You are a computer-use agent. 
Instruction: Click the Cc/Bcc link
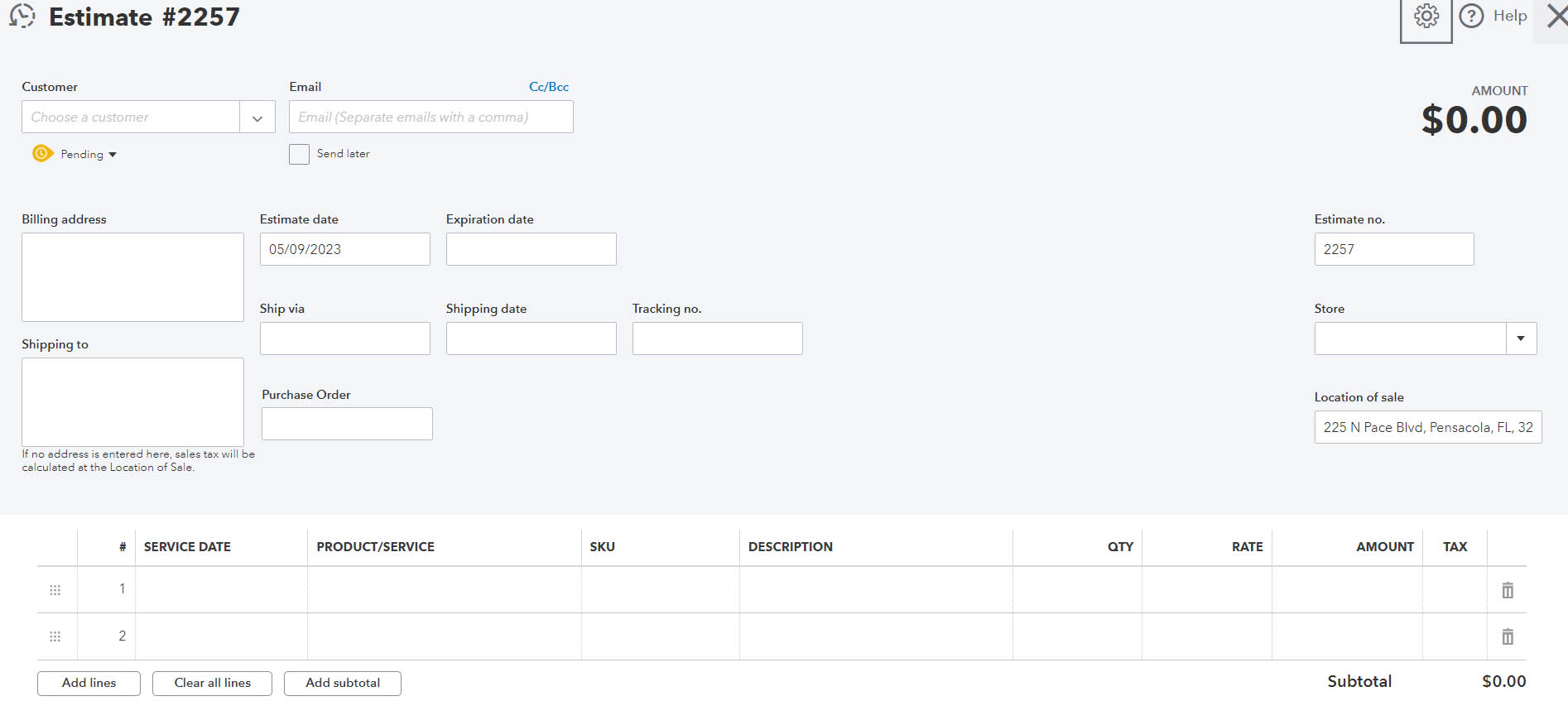(x=549, y=87)
